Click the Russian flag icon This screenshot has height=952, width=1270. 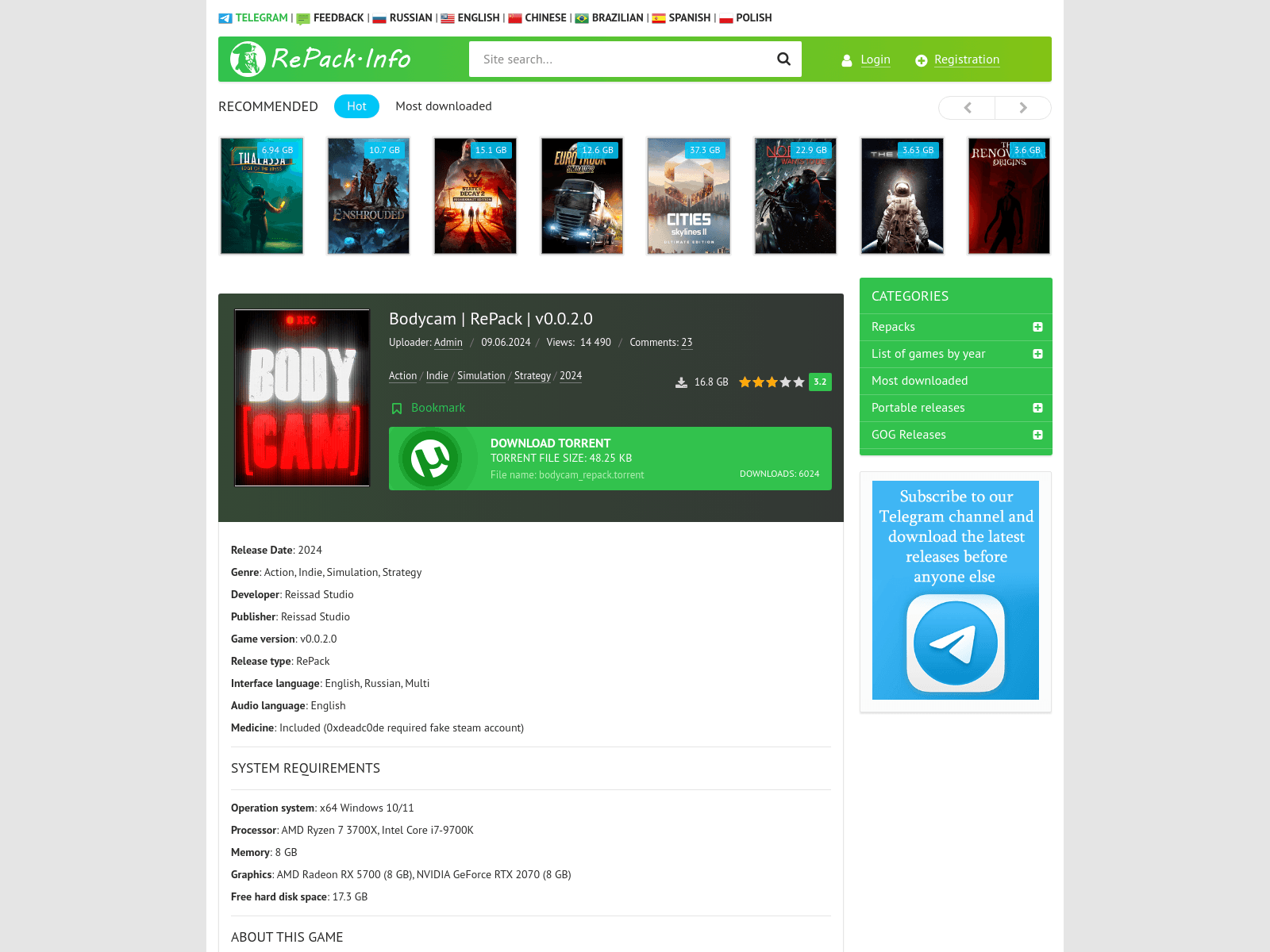[379, 18]
